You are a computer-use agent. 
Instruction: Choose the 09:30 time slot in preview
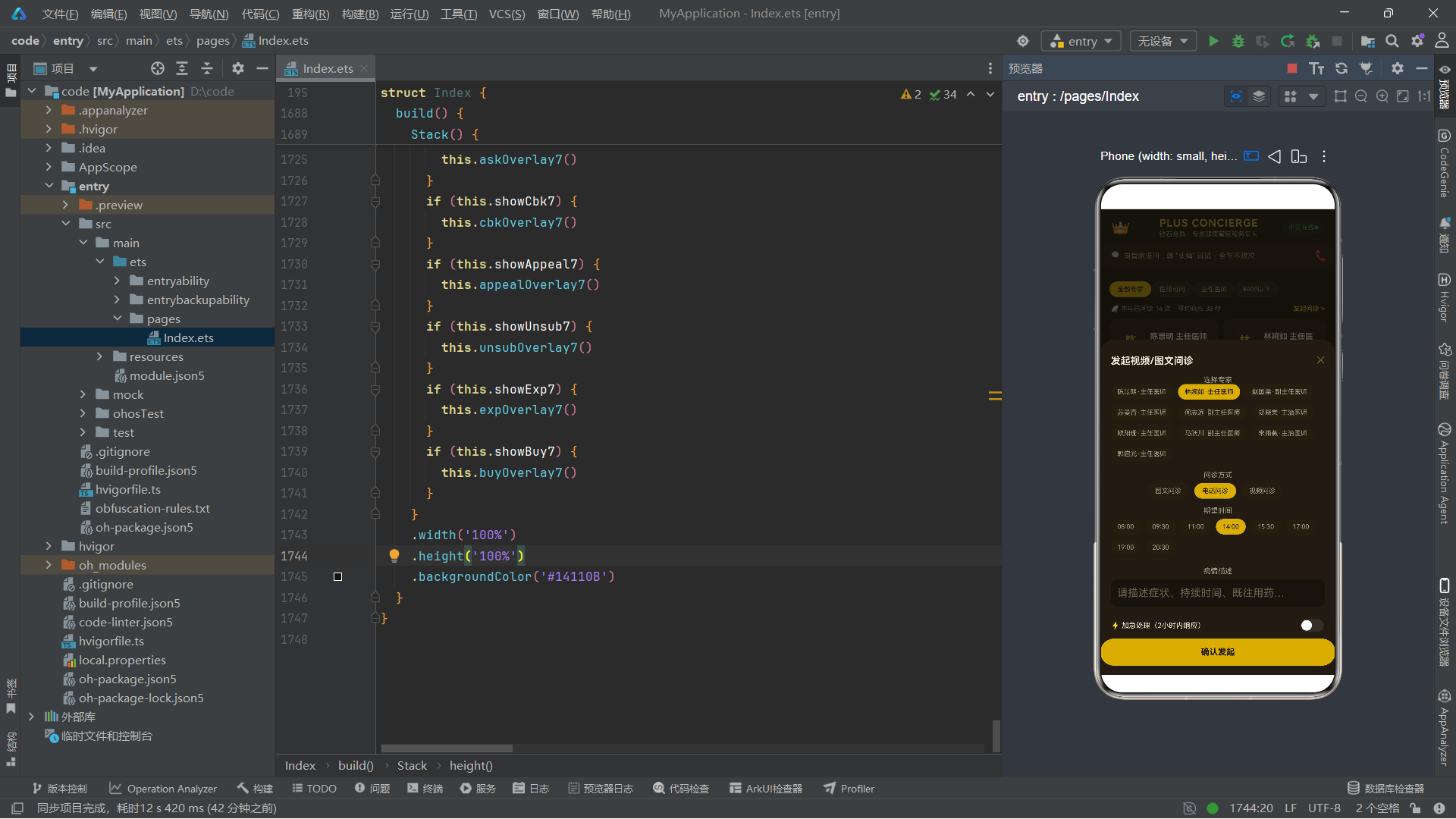[x=1160, y=526]
